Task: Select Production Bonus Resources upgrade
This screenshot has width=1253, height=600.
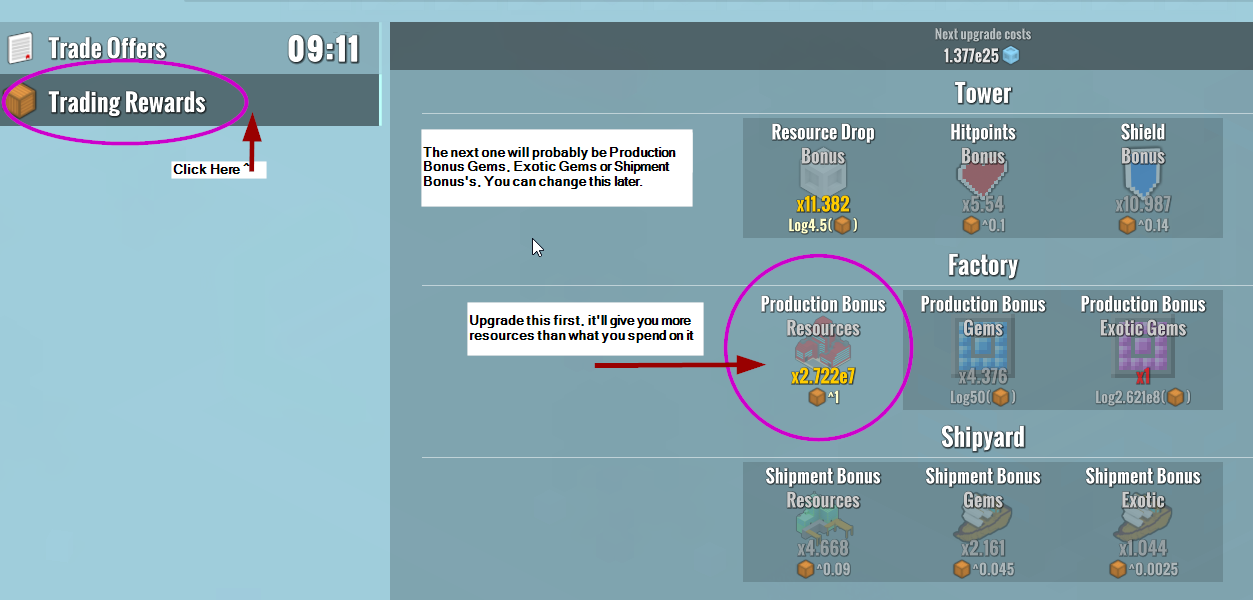Action: pyautogui.click(x=823, y=350)
